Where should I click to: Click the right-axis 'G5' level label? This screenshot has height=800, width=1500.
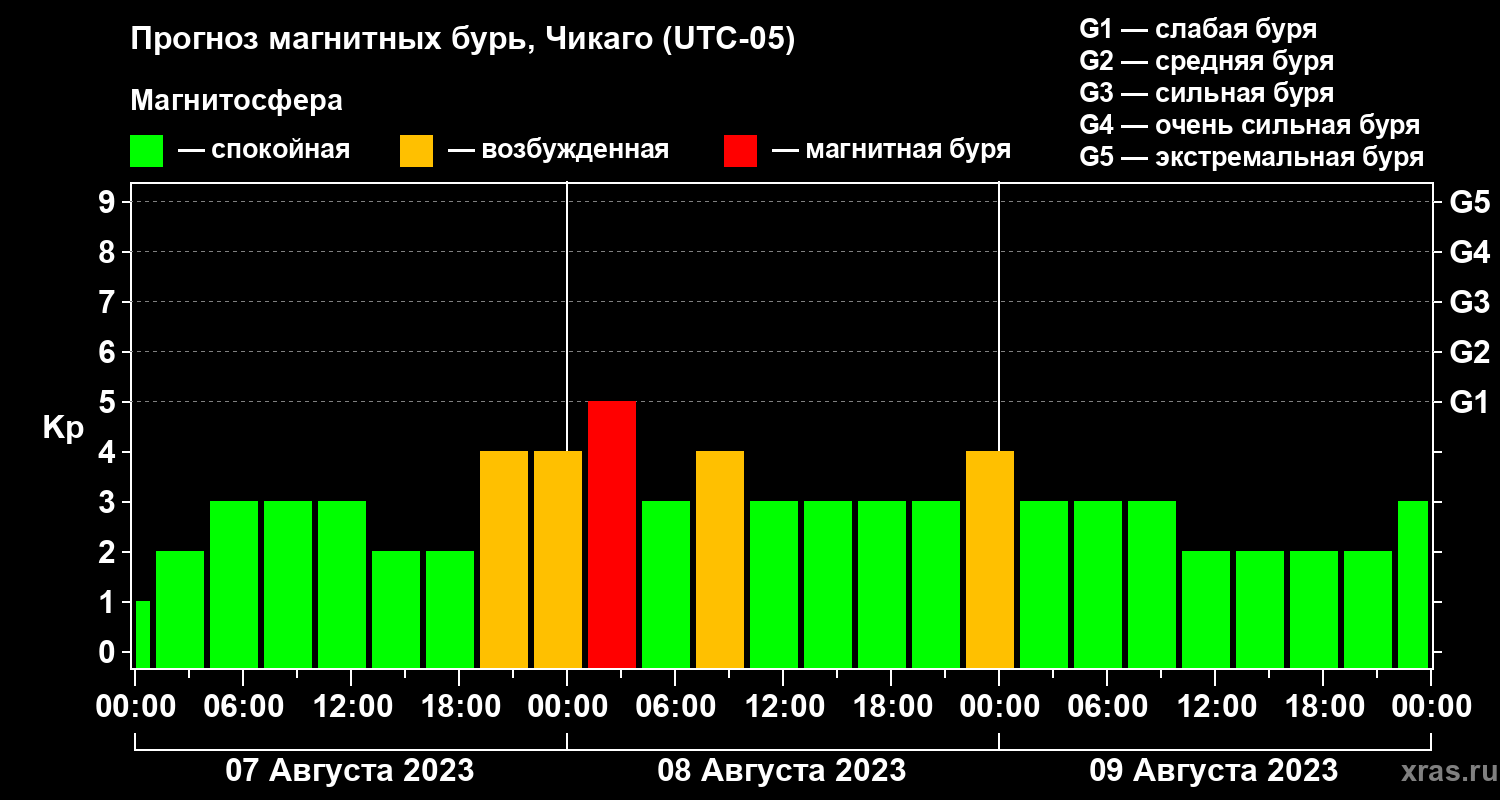1469,202
